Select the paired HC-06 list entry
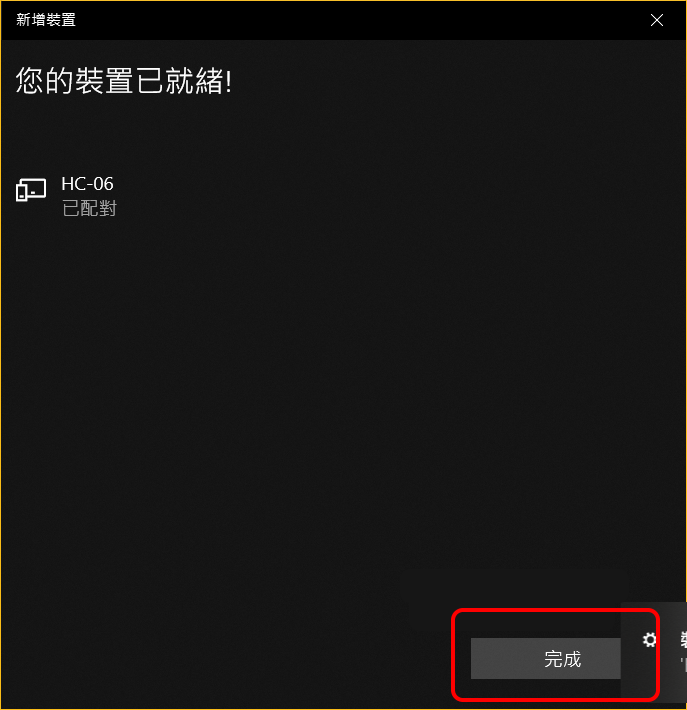Screen dimensions: 687x710 (66, 196)
